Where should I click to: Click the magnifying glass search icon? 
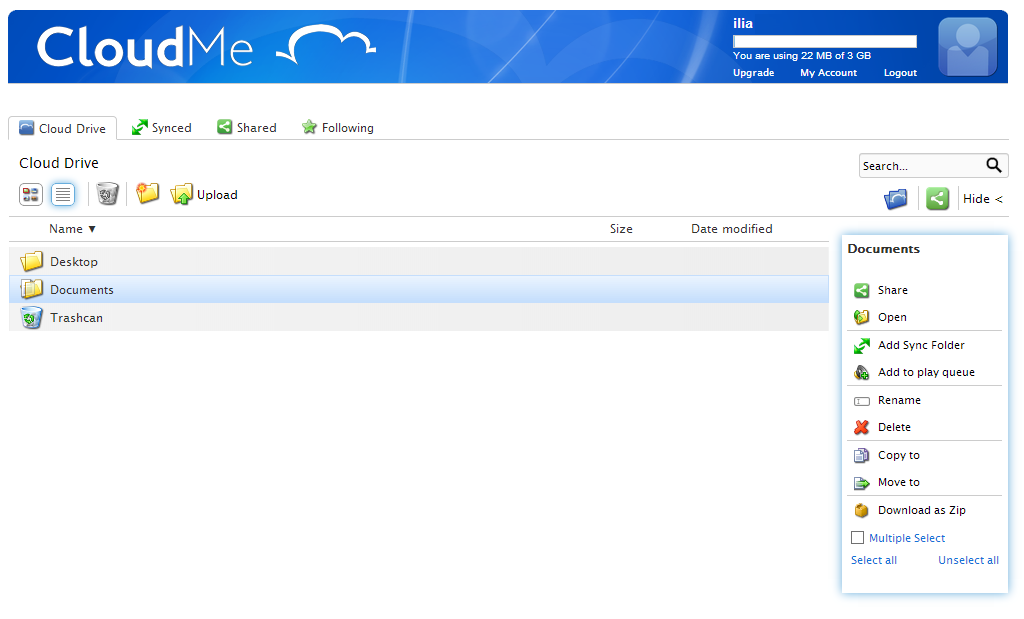click(993, 165)
